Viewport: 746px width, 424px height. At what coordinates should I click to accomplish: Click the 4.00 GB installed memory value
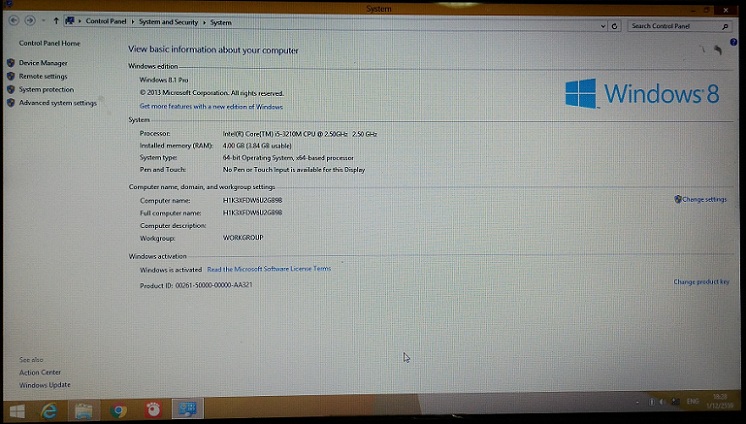click(257, 146)
